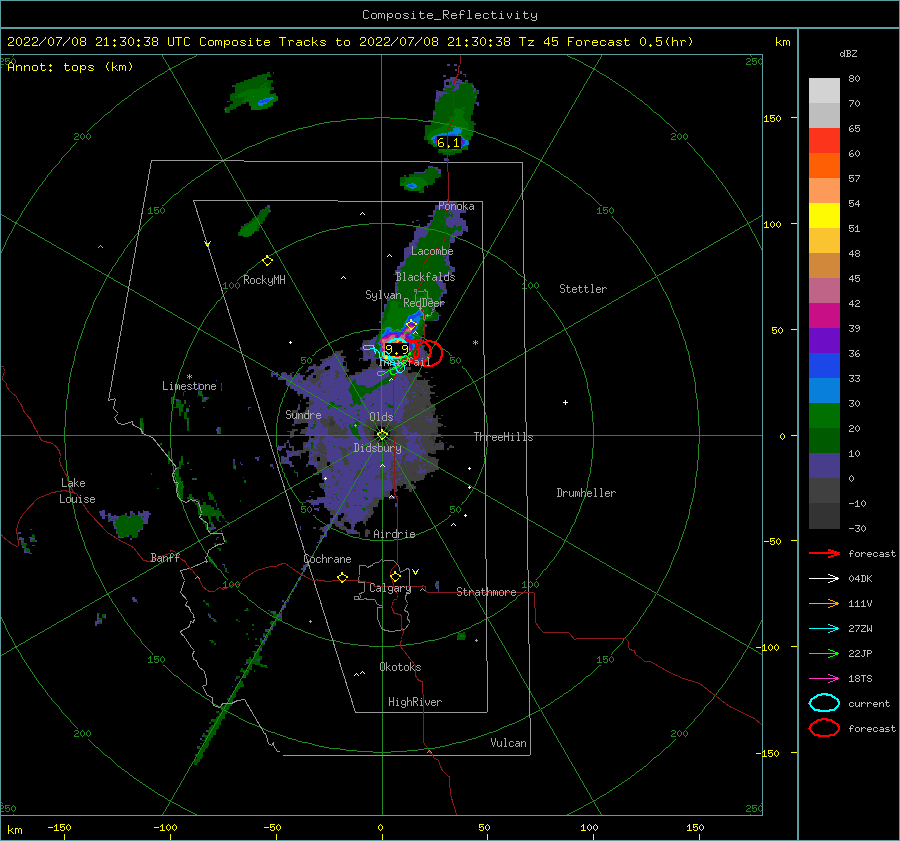Click the yellow diamond marker near RockyMH

pos(267,261)
